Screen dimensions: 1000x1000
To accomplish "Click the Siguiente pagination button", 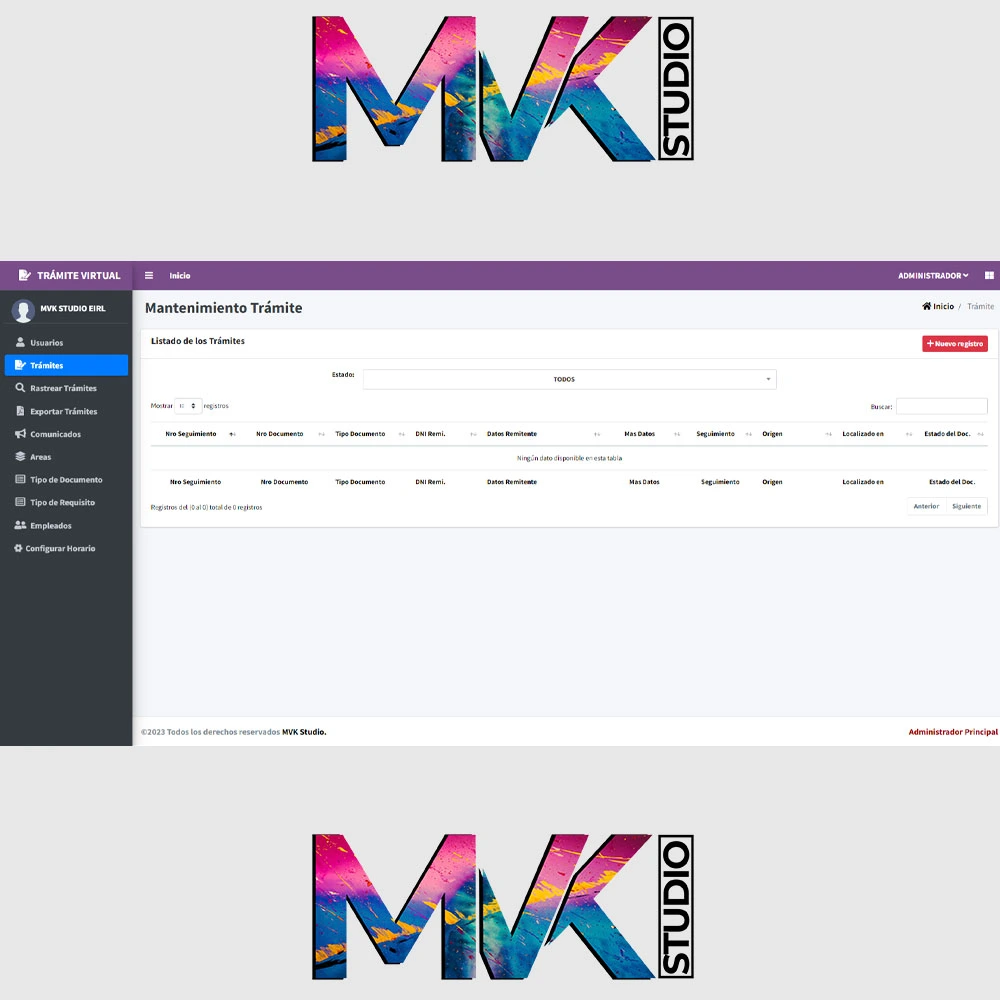I will (x=967, y=506).
